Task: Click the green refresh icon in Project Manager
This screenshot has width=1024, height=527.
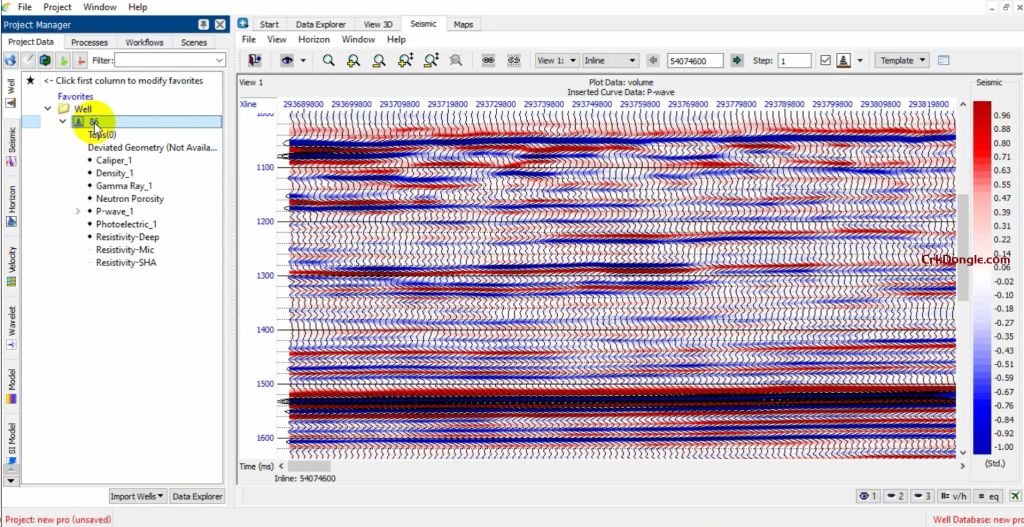Action: pos(45,61)
